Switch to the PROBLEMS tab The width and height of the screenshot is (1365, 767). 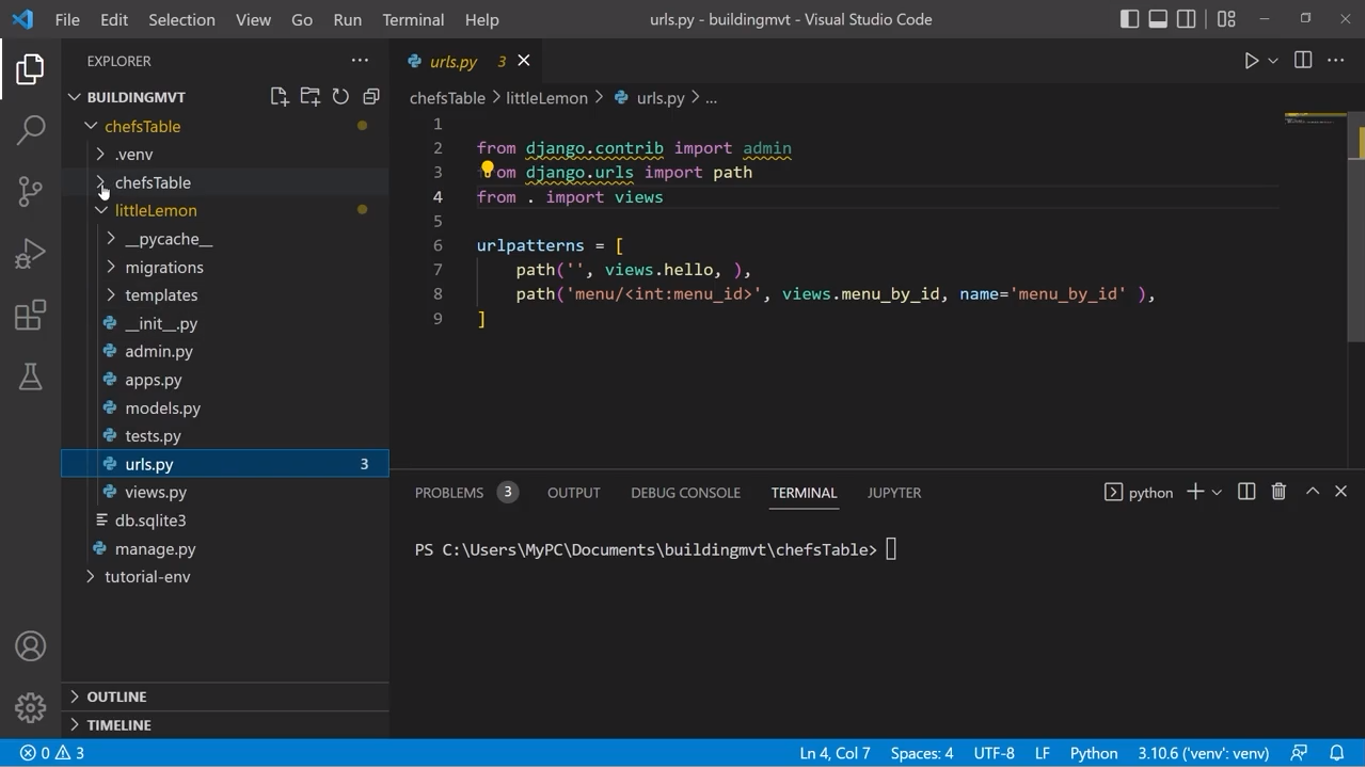point(449,492)
